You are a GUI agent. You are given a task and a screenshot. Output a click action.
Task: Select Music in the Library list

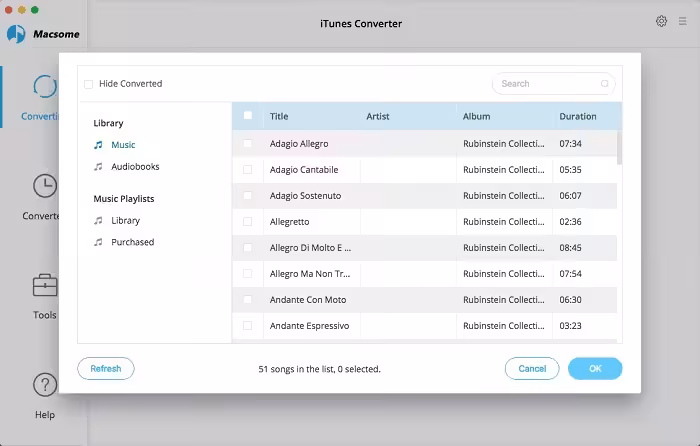pos(123,145)
